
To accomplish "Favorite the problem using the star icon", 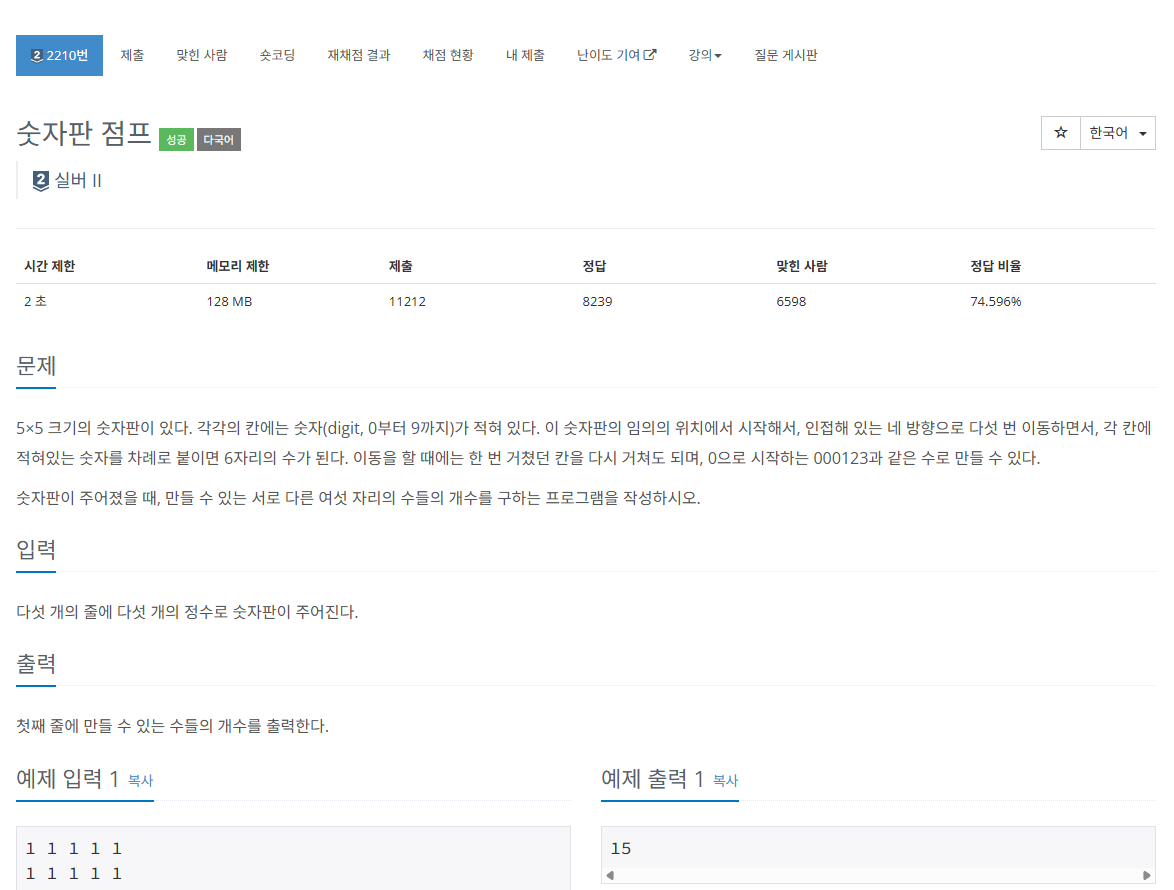I will pyautogui.click(x=1060, y=132).
